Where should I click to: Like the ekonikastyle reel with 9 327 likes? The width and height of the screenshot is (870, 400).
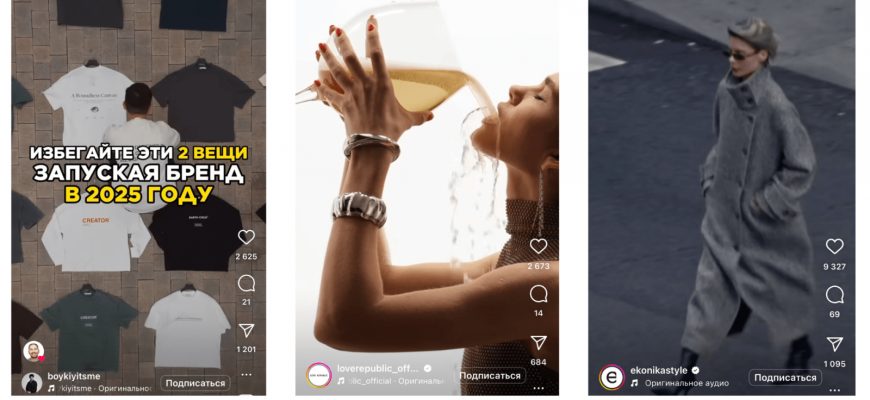(834, 246)
